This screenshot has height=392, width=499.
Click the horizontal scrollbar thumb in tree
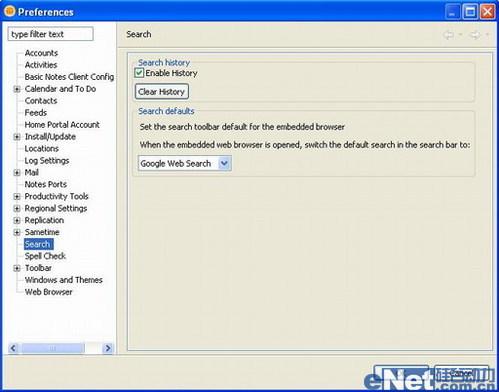53,348
